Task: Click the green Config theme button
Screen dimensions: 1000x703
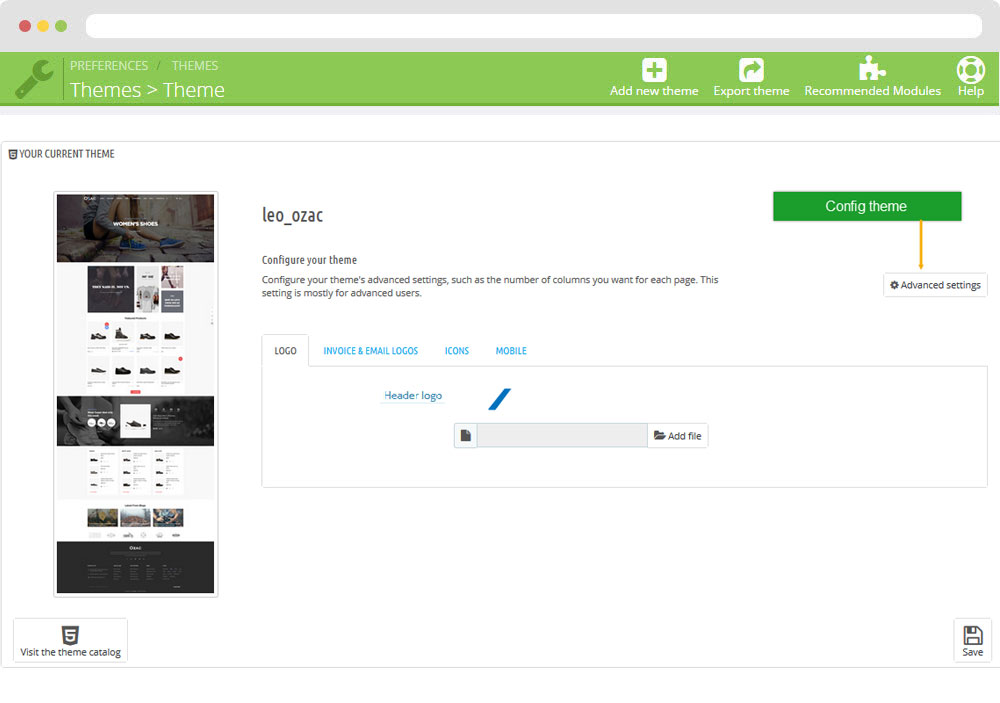Action: 867,206
